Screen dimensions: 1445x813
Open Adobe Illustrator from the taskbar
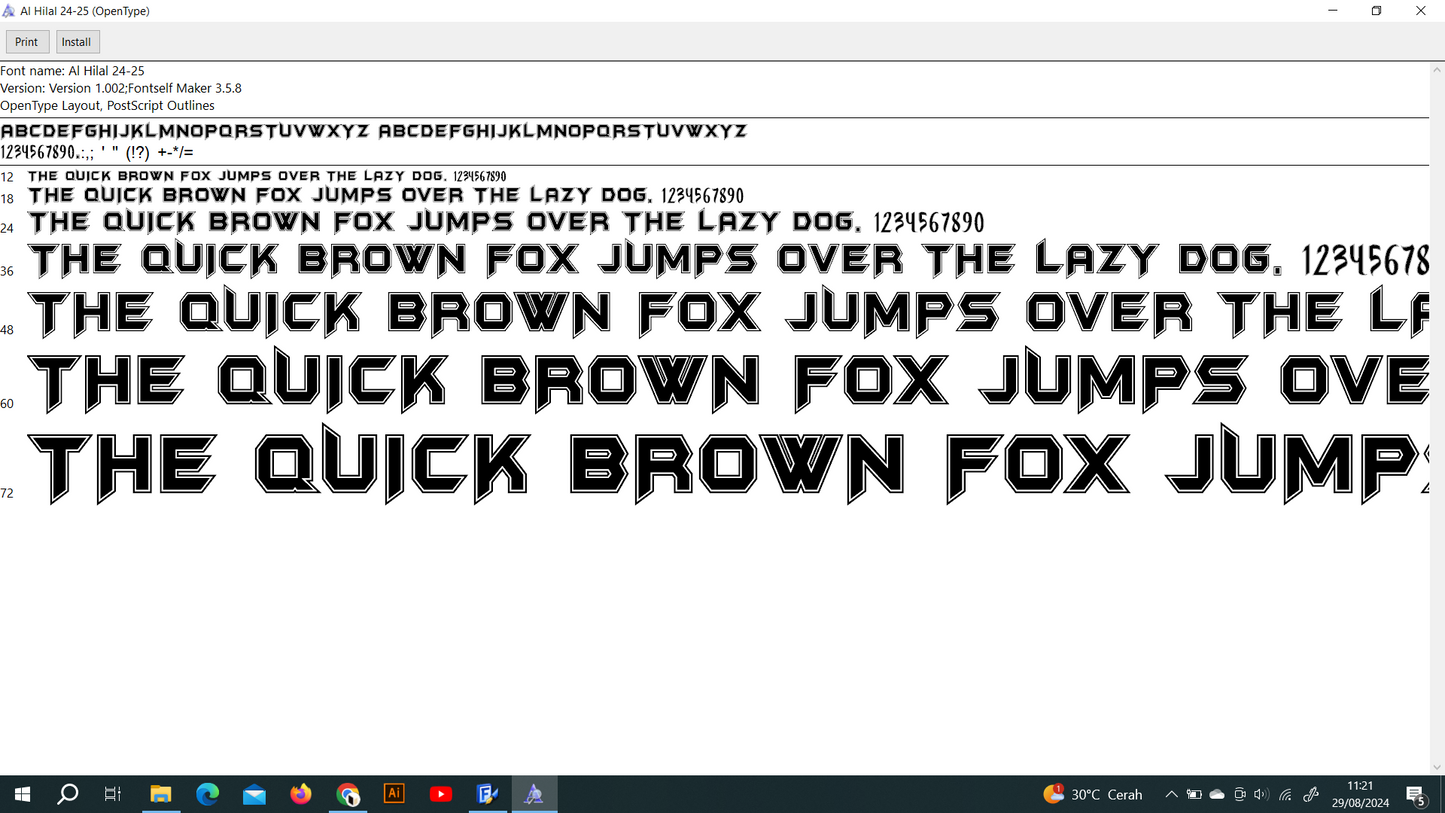(x=394, y=794)
